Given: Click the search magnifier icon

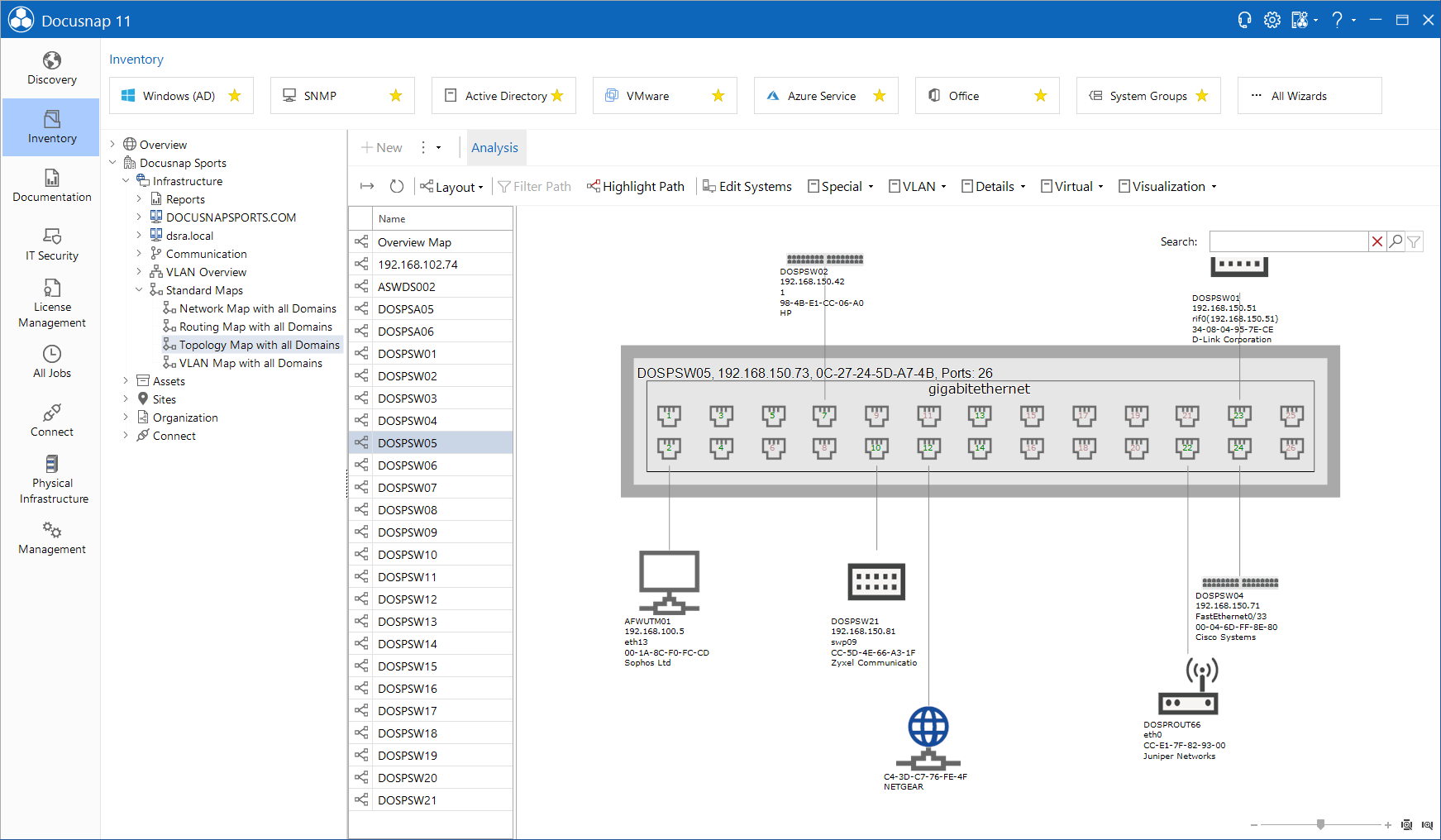Looking at the screenshot, I should 1396,241.
